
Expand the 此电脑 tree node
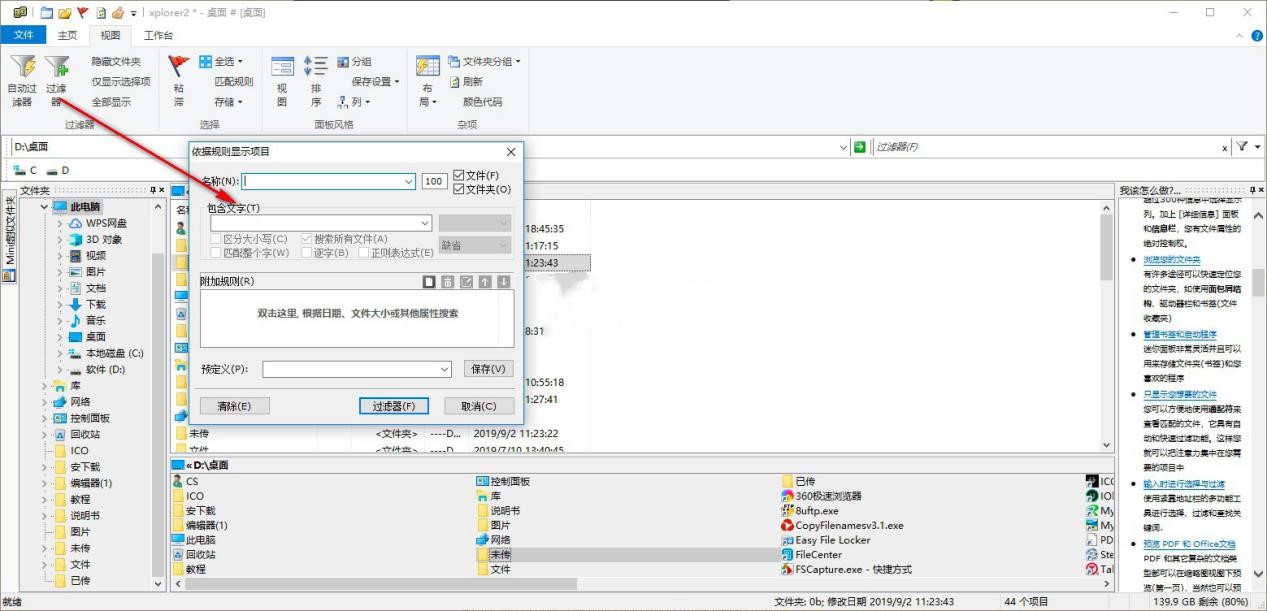point(42,206)
